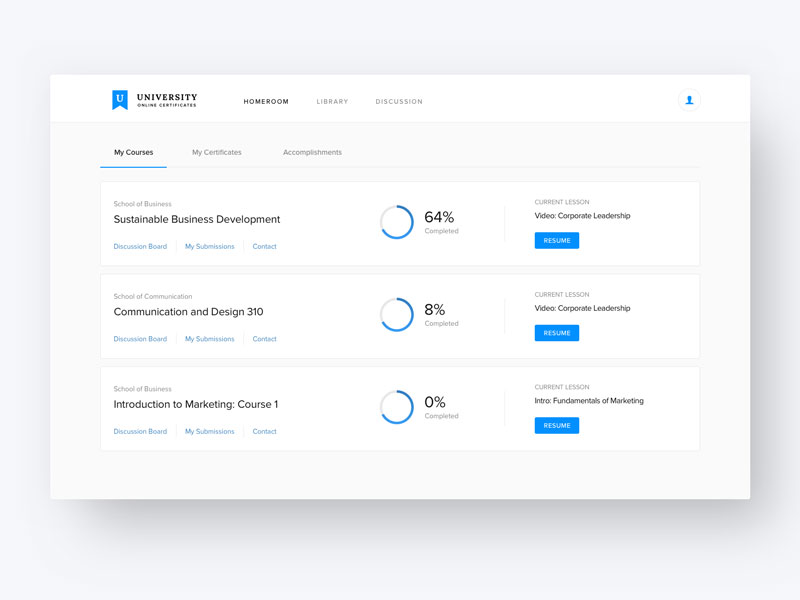Resume Sustainable Business Development course

tap(557, 240)
